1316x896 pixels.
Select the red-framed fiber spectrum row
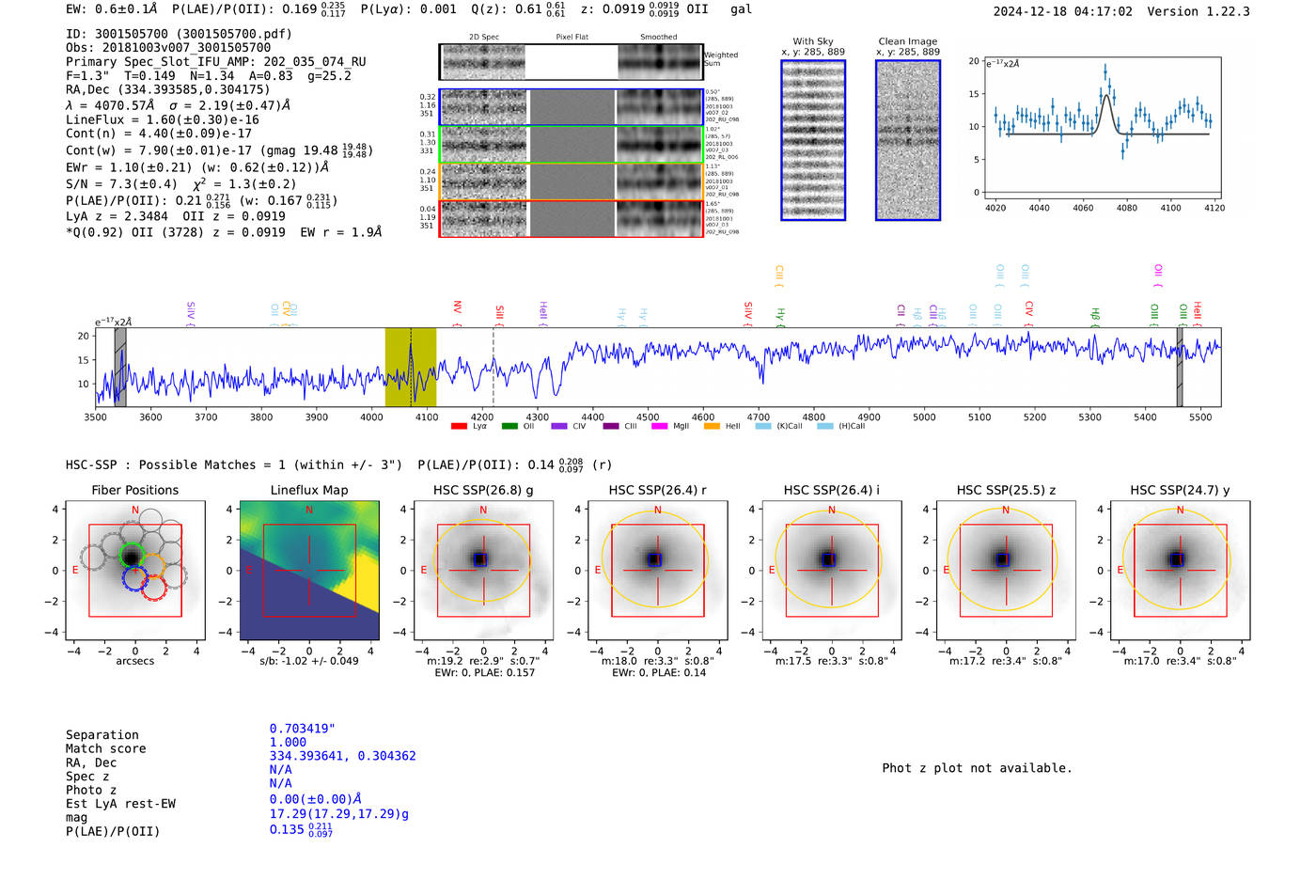pos(572,218)
